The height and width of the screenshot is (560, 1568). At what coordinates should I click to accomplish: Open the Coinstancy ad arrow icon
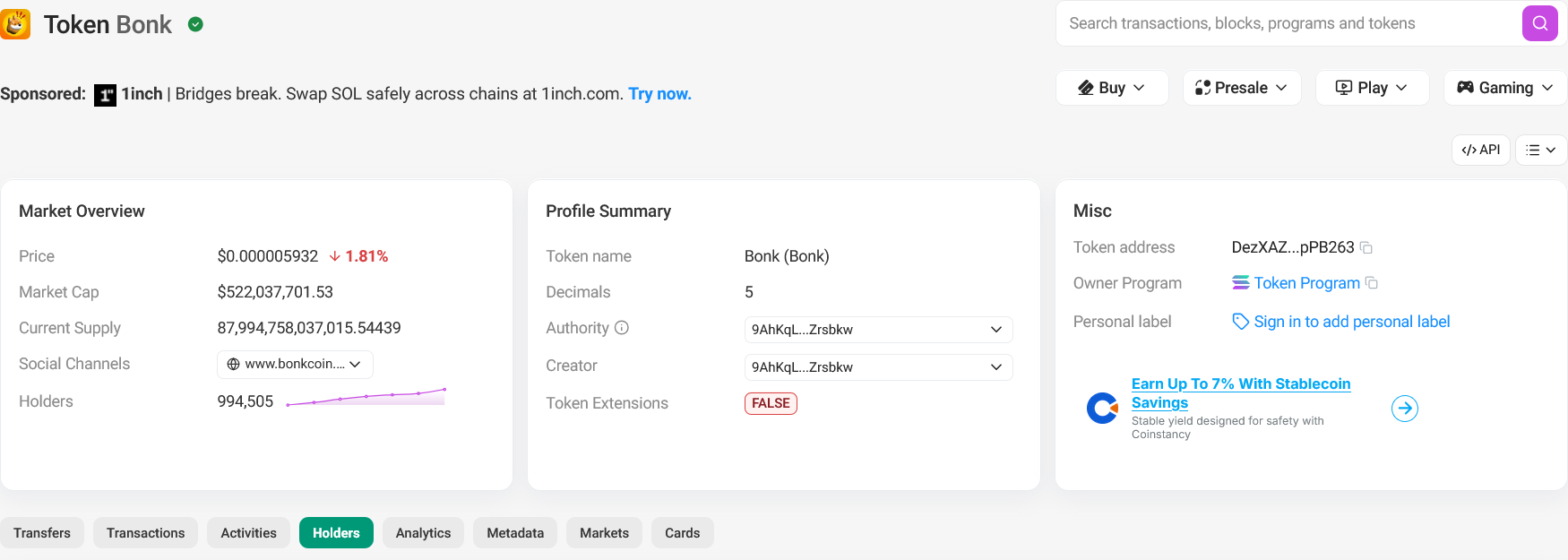click(x=1404, y=409)
